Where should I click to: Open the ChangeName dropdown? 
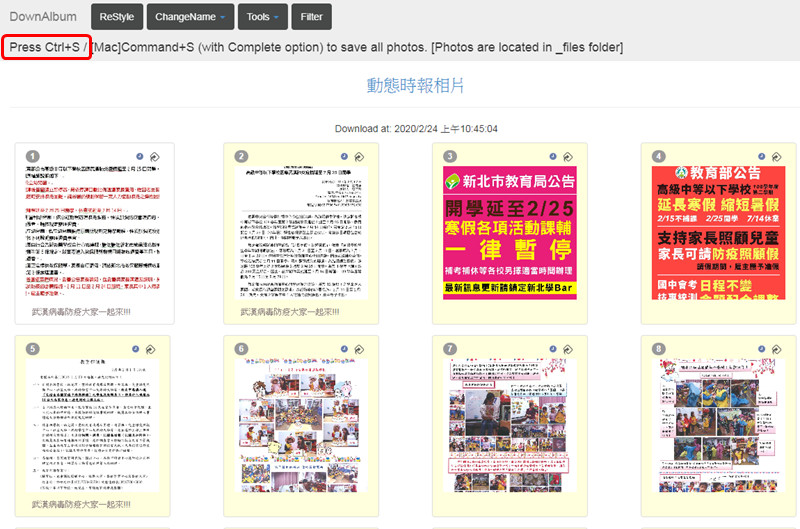coord(190,17)
